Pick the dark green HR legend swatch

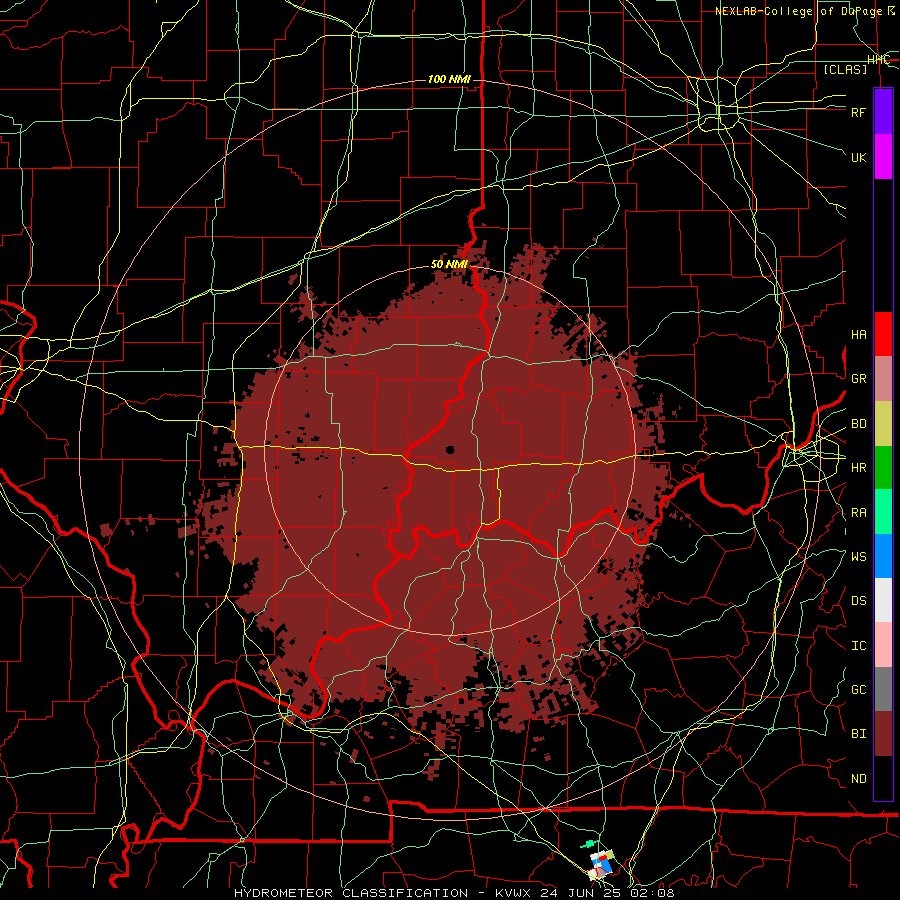[883, 467]
